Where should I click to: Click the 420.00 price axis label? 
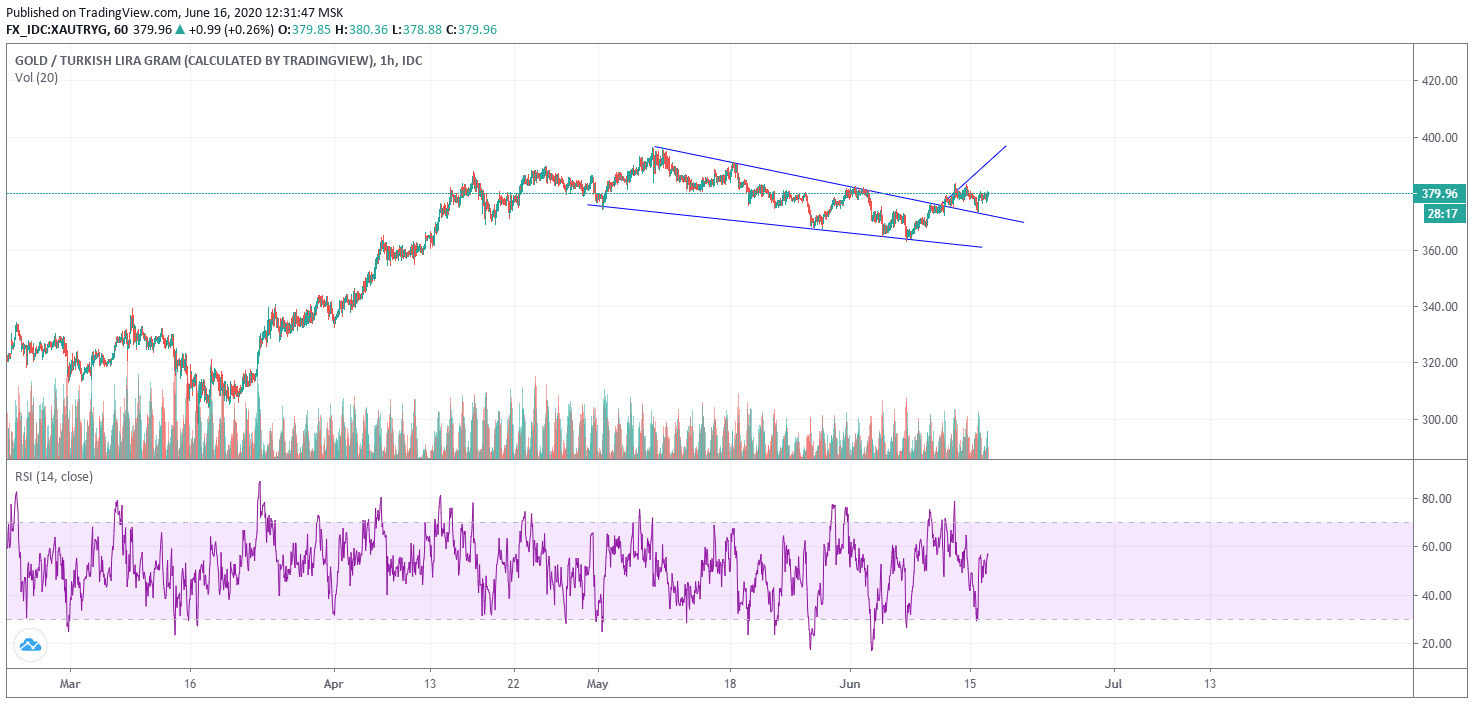[x=1439, y=81]
